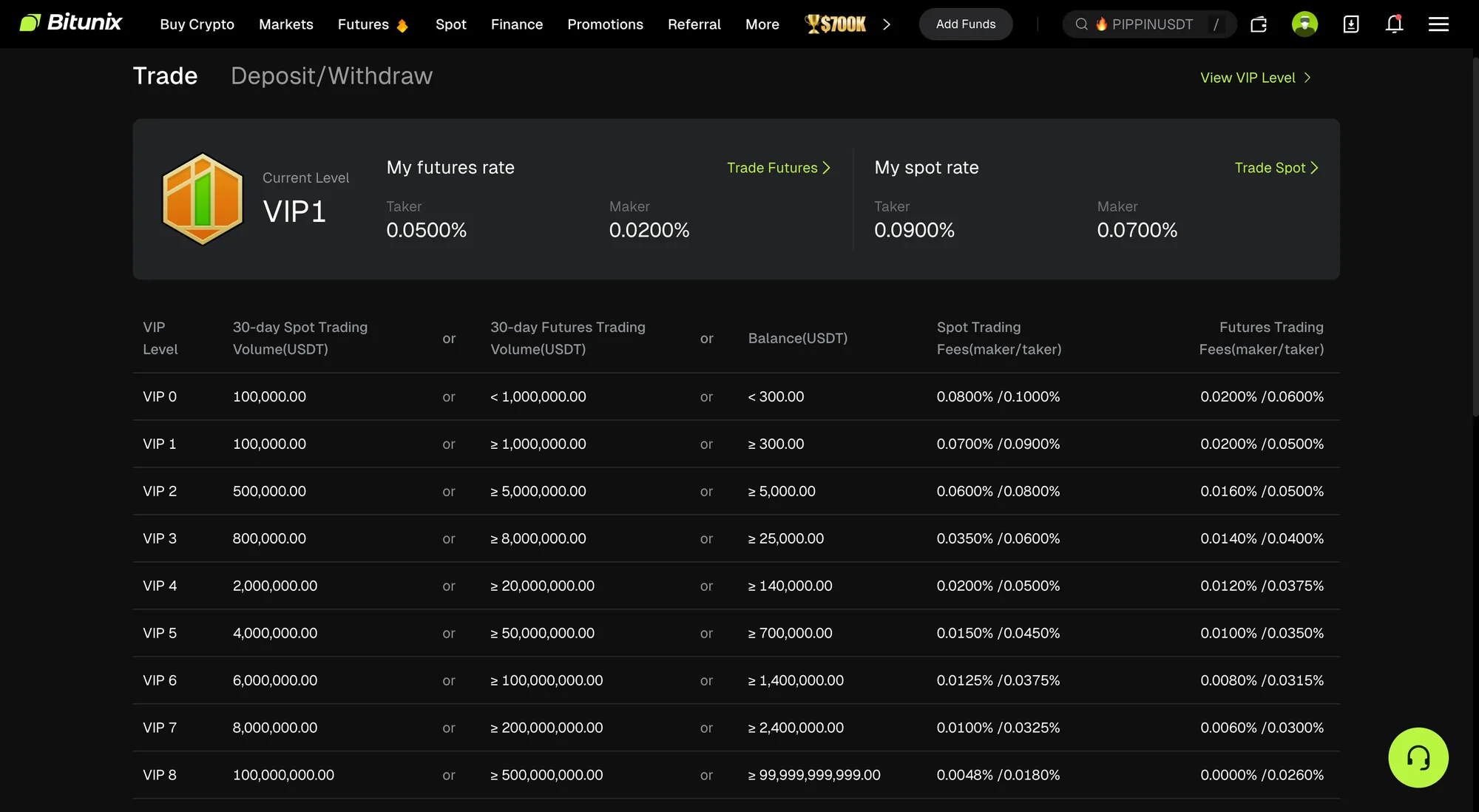Open the Spot menu item

tap(450, 24)
